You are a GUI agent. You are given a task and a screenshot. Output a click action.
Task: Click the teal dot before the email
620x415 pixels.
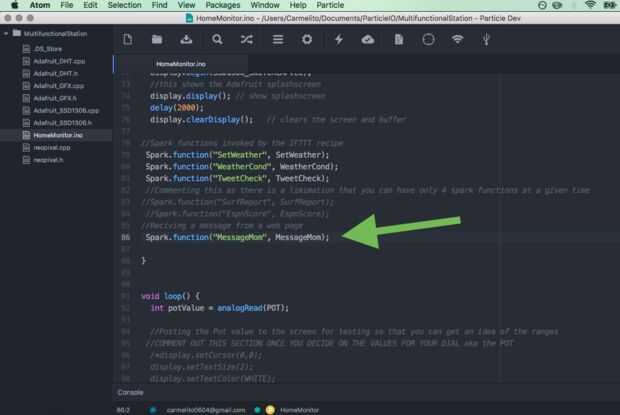[x=153, y=410]
